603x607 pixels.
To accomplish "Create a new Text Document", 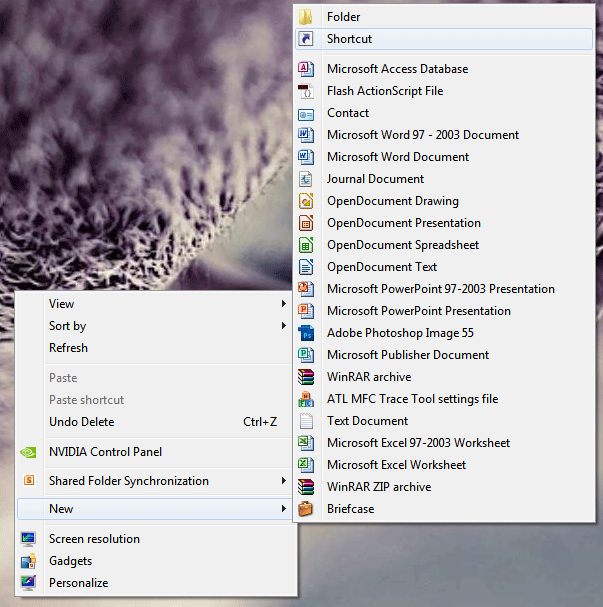I will tap(444, 421).
